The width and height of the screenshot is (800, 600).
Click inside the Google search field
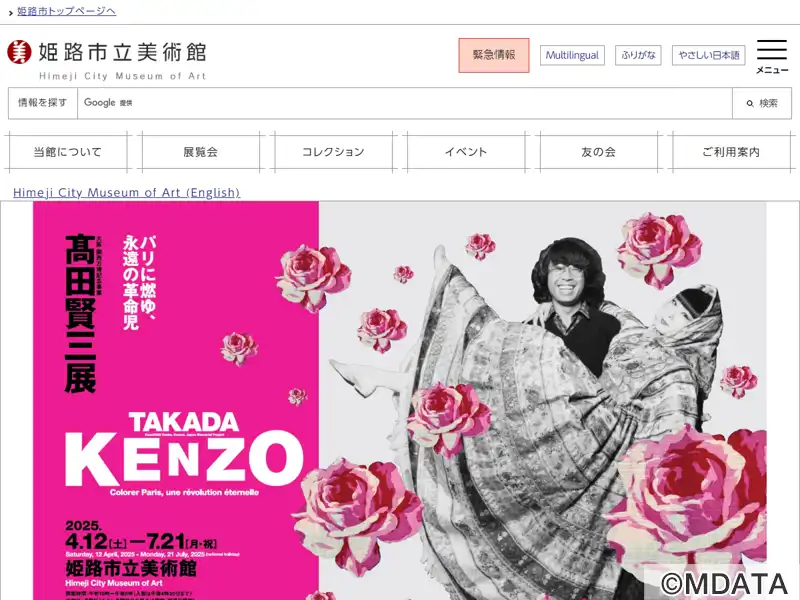coord(405,103)
